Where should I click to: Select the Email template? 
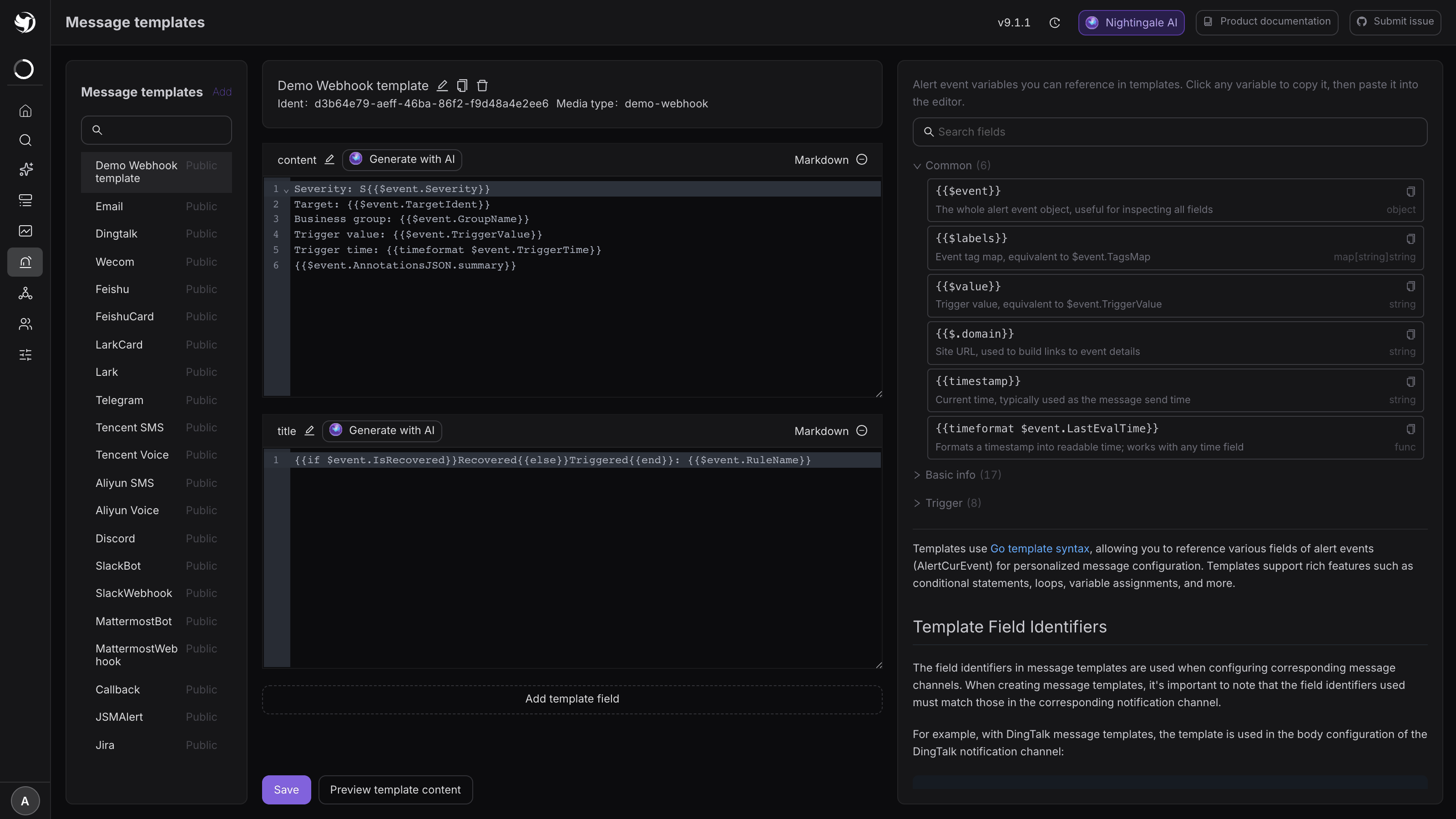click(156, 207)
